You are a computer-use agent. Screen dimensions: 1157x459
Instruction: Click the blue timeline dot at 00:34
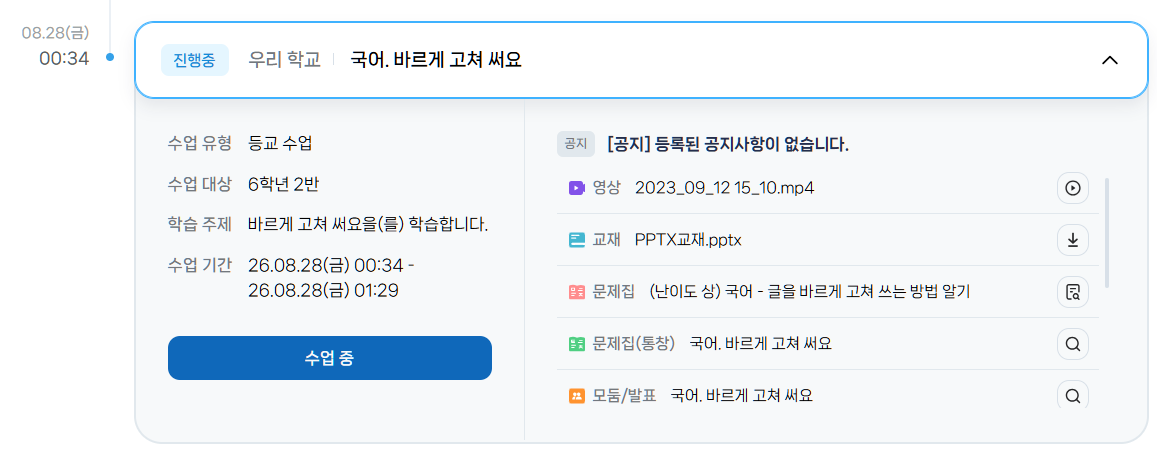[x=110, y=57]
